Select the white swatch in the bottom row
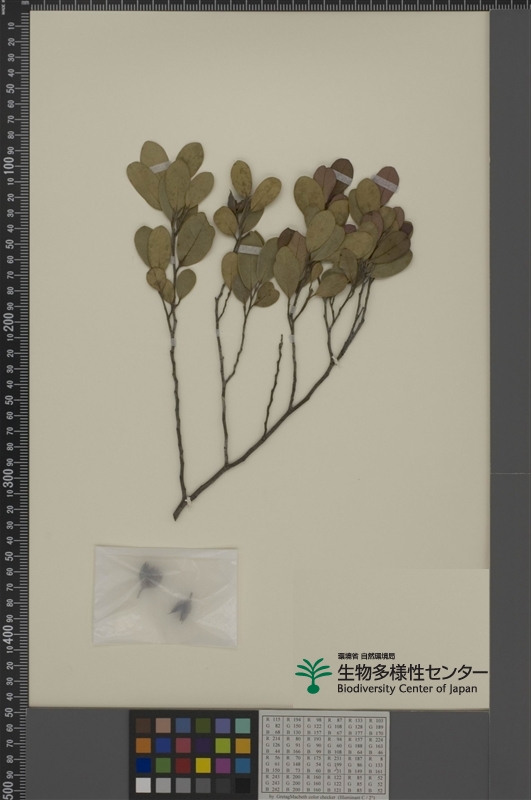The height and width of the screenshot is (800, 531). [143, 785]
